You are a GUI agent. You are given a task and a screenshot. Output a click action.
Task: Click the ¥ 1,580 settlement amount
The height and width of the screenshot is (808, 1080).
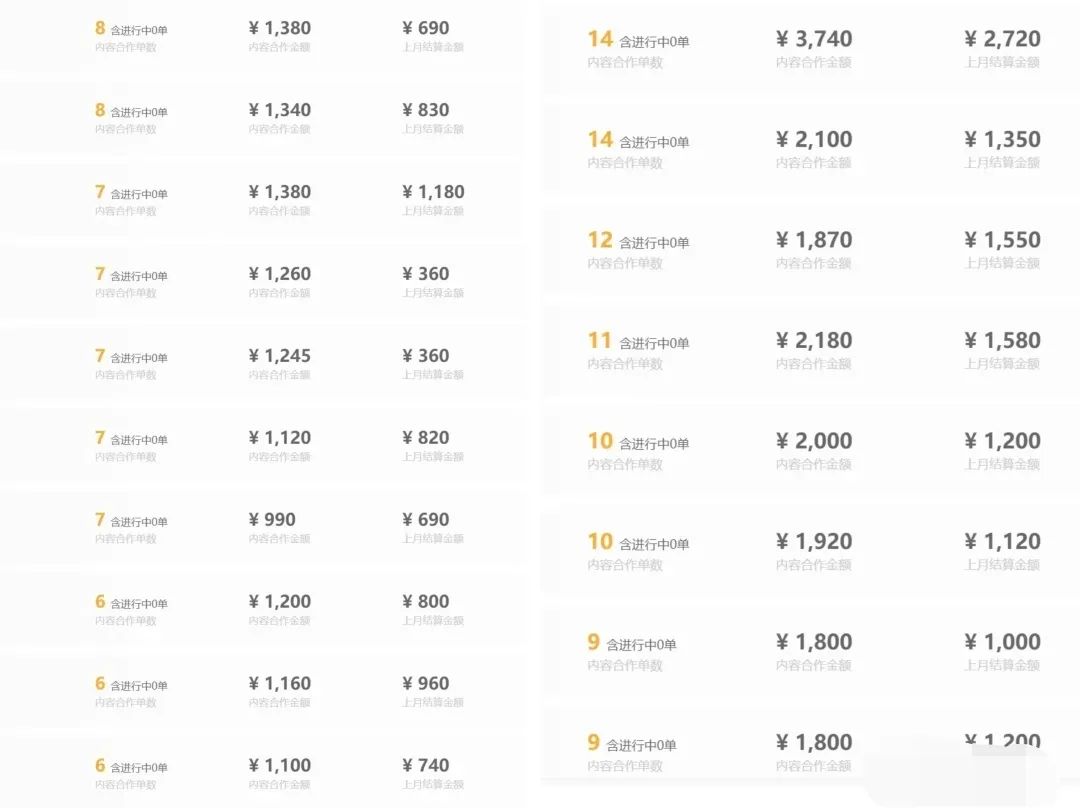click(x=1002, y=341)
